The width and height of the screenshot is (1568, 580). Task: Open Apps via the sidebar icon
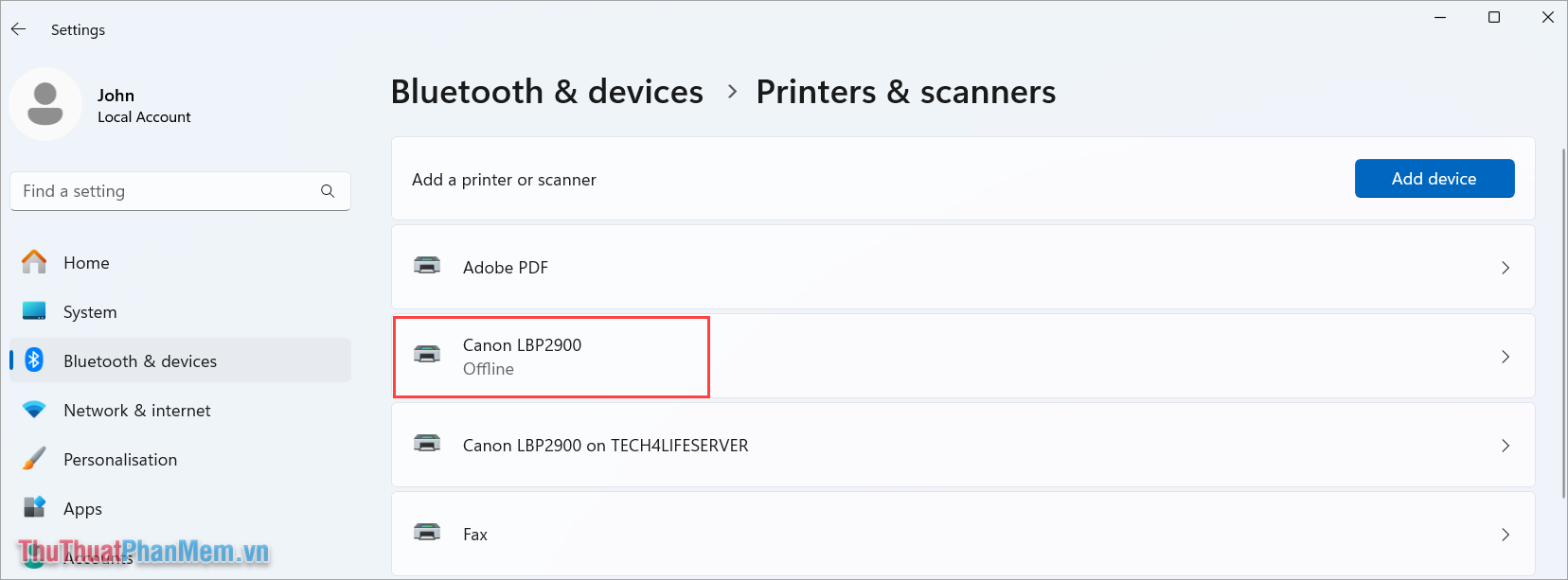click(x=34, y=508)
